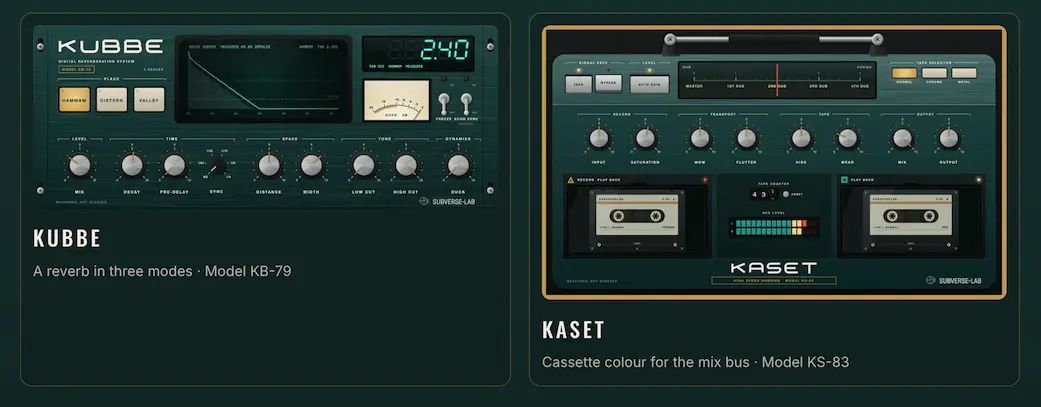The height and width of the screenshot is (407, 1041).
Task: Click the Kaset output-section Mix knob
Action: click(902, 138)
